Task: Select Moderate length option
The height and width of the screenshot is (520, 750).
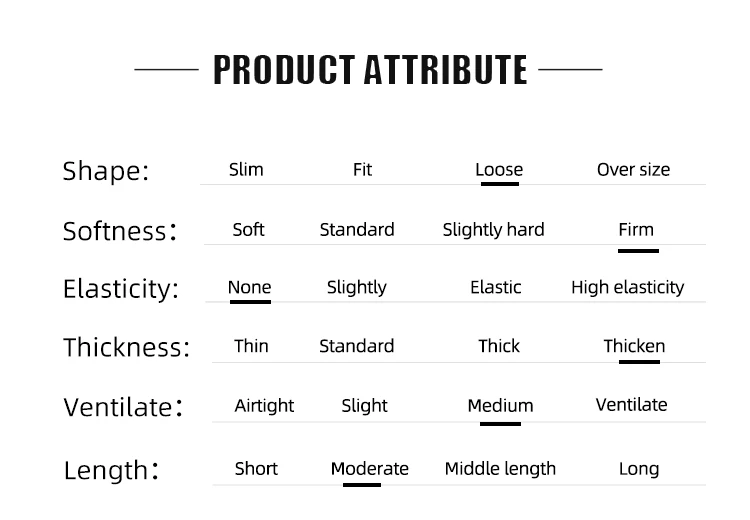Action: pyautogui.click(x=370, y=469)
